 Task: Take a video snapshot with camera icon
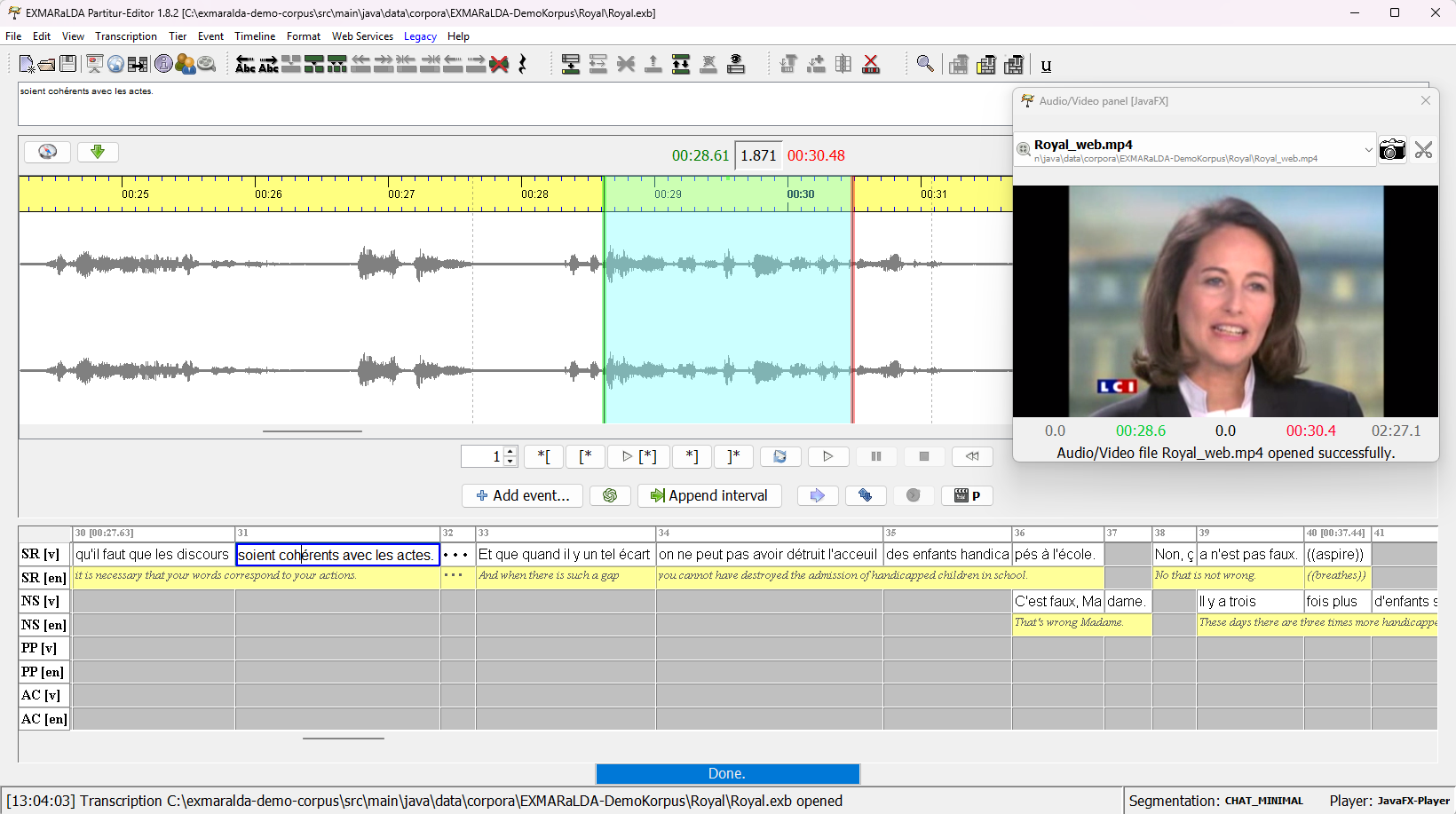(1392, 150)
